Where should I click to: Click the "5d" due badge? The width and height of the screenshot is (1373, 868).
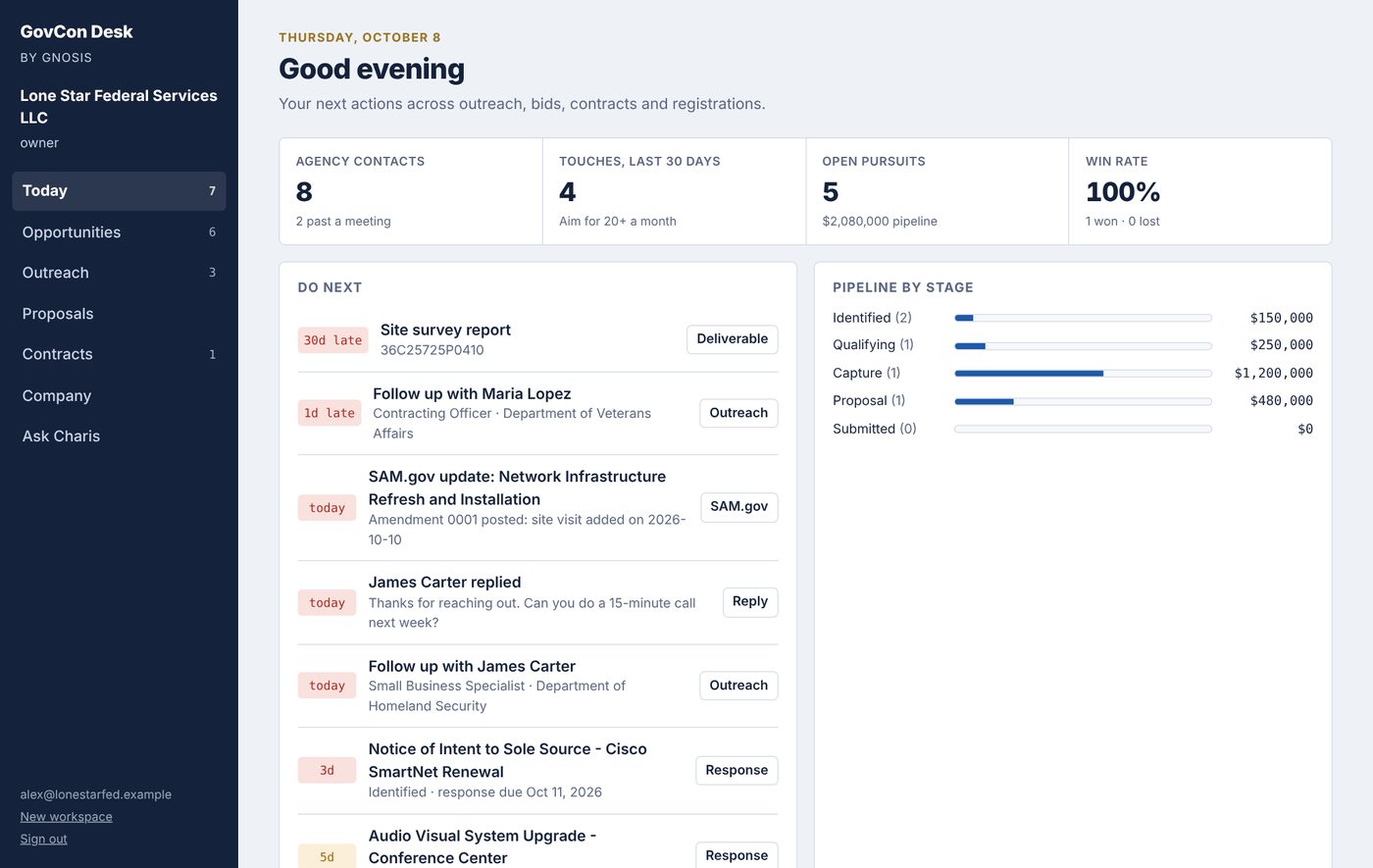tap(328, 857)
